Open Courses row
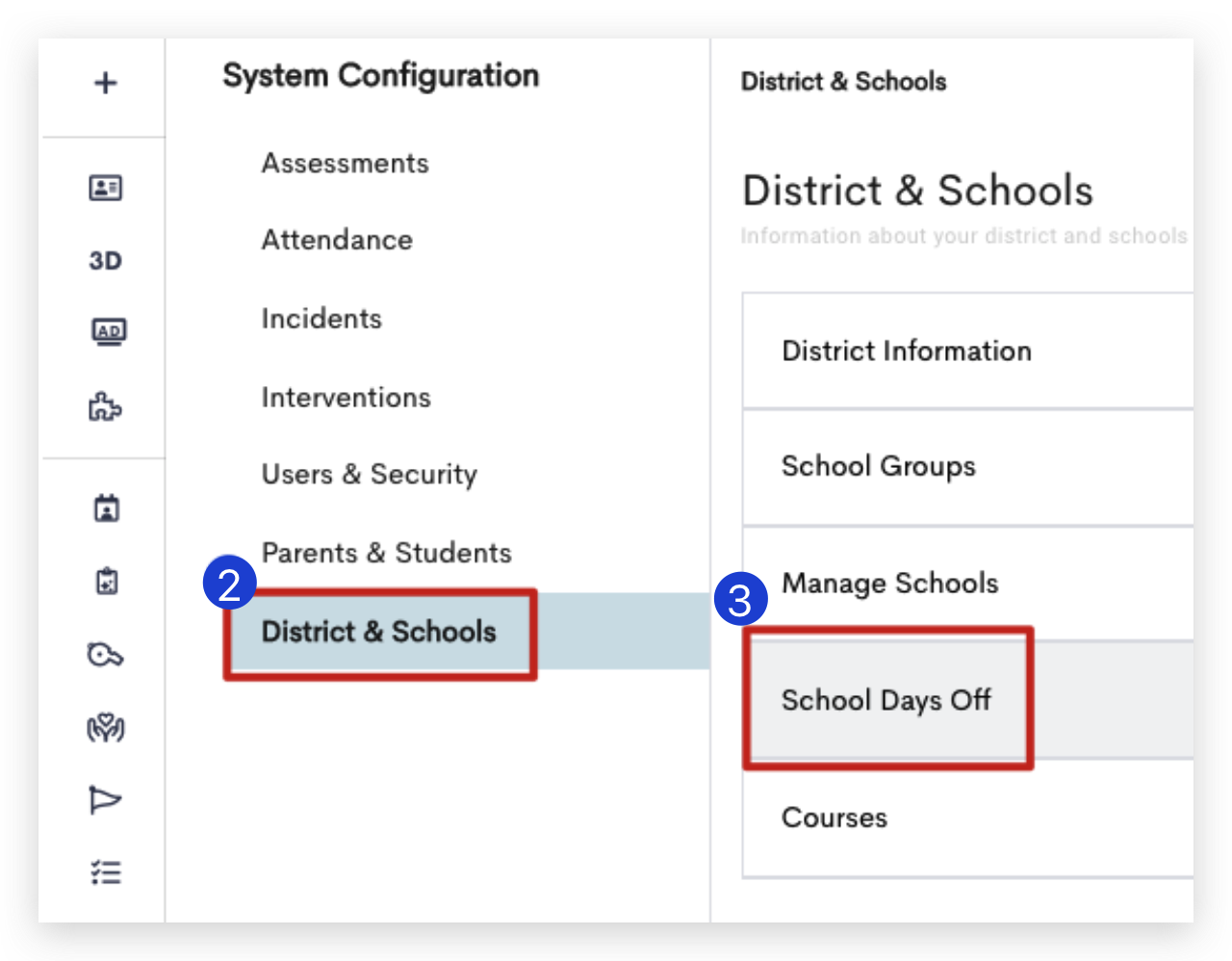This screenshot has width=1232, height=961. pyautogui.click(x=967, y=818)
